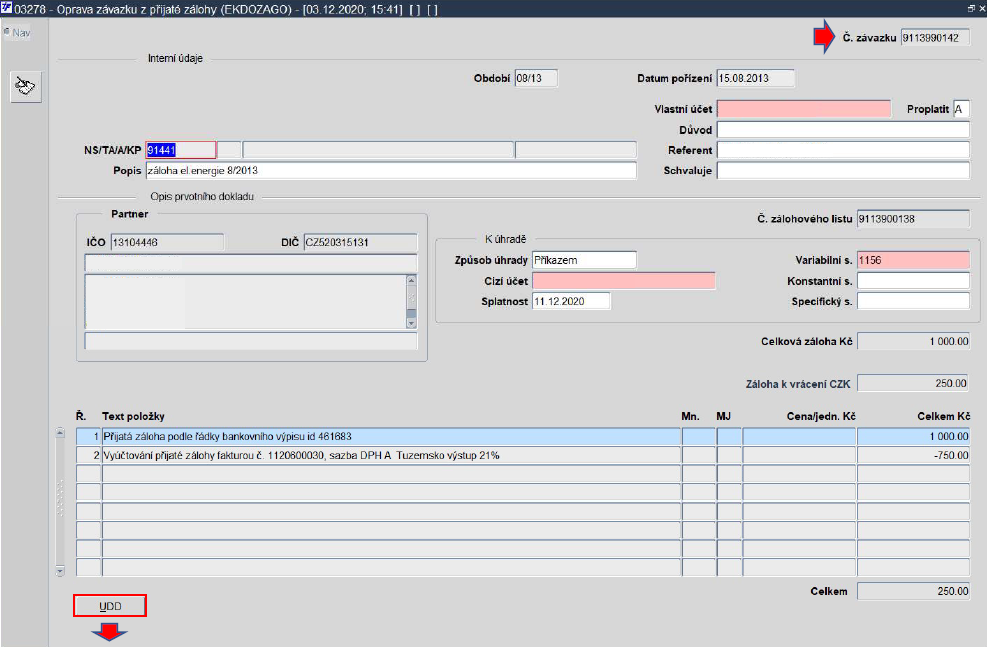Image resolution: width=987 pixels, height=647 pixels.
Task: Click into the Vlastní účet field
Action: pos(803,109)
